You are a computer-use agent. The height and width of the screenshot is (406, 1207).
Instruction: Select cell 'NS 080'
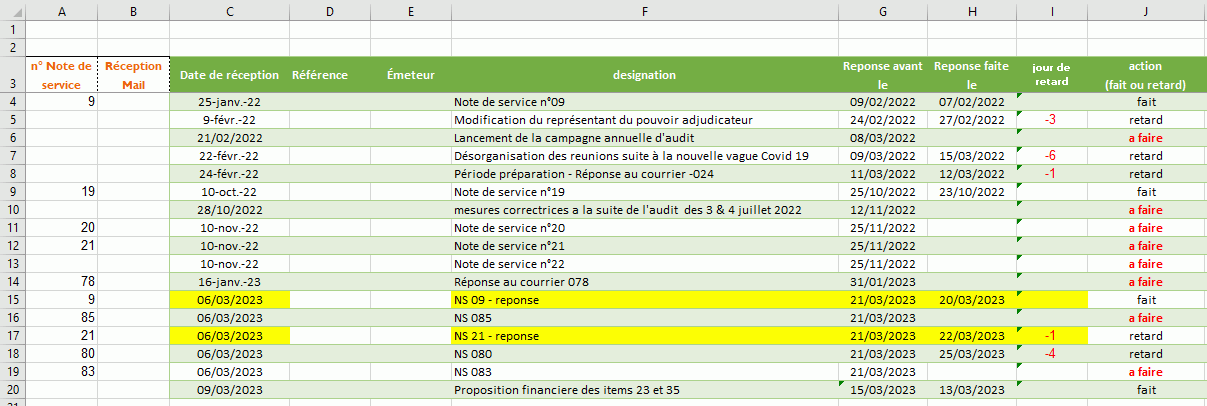click(x=645, y=353)
